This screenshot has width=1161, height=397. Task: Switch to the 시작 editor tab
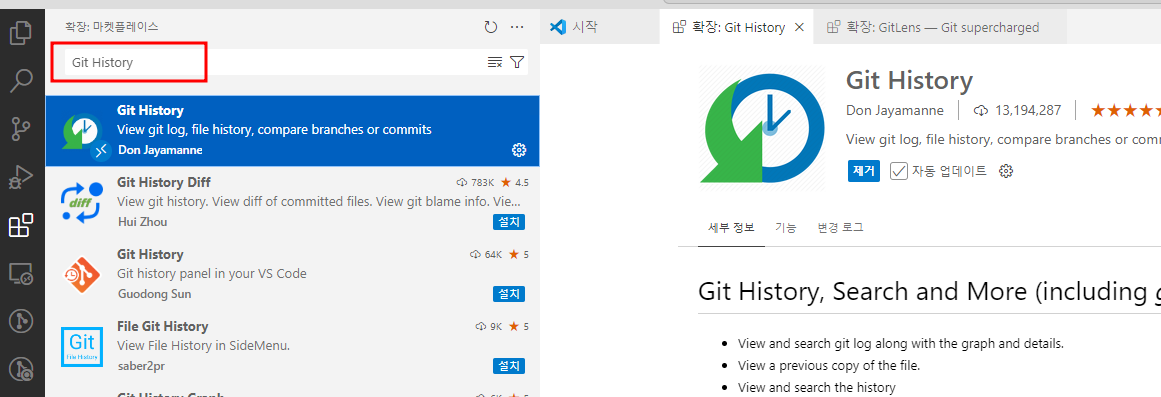coord(599,27)
